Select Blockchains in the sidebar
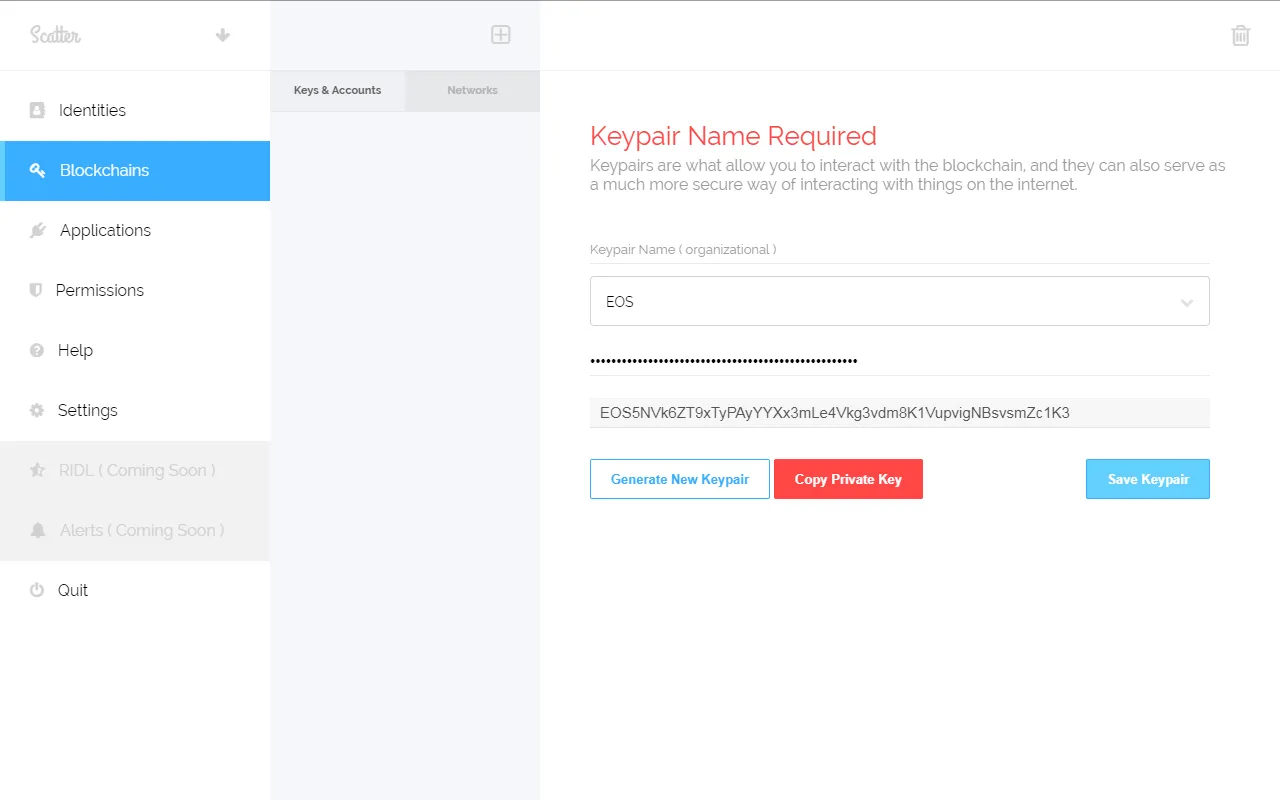Viewport: 1280px width, 800px height. tap(135, 170)
